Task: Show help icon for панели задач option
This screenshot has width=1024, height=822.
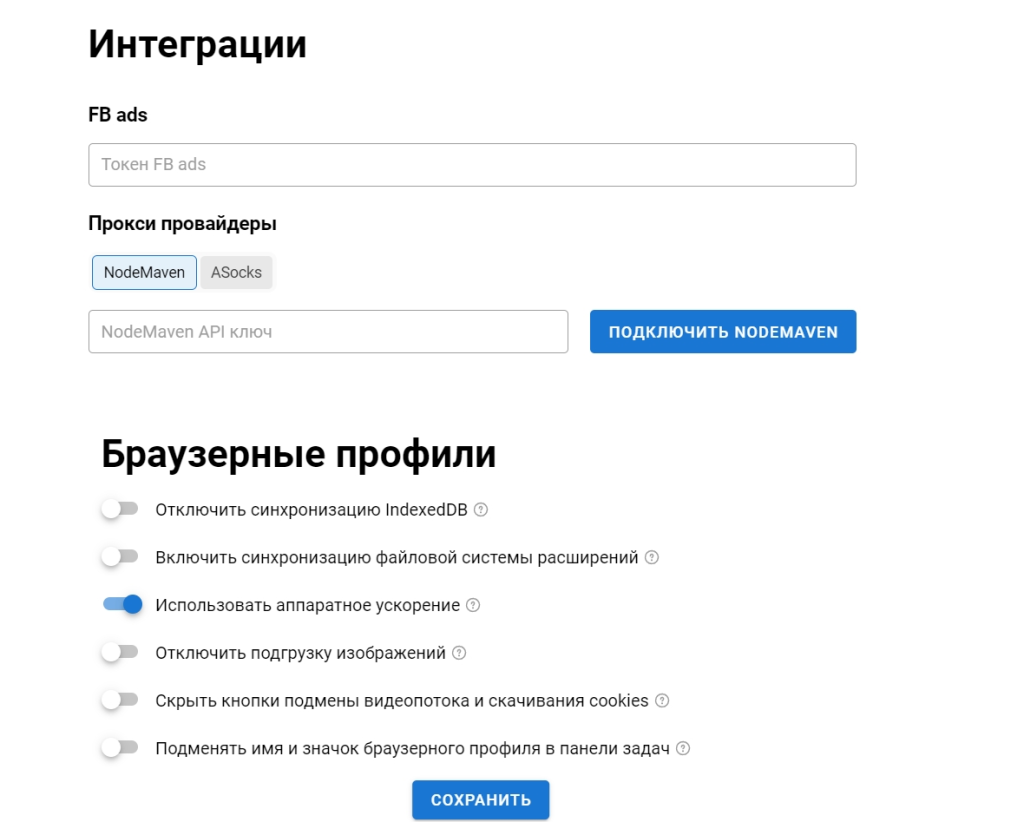Action: point(683,748)
